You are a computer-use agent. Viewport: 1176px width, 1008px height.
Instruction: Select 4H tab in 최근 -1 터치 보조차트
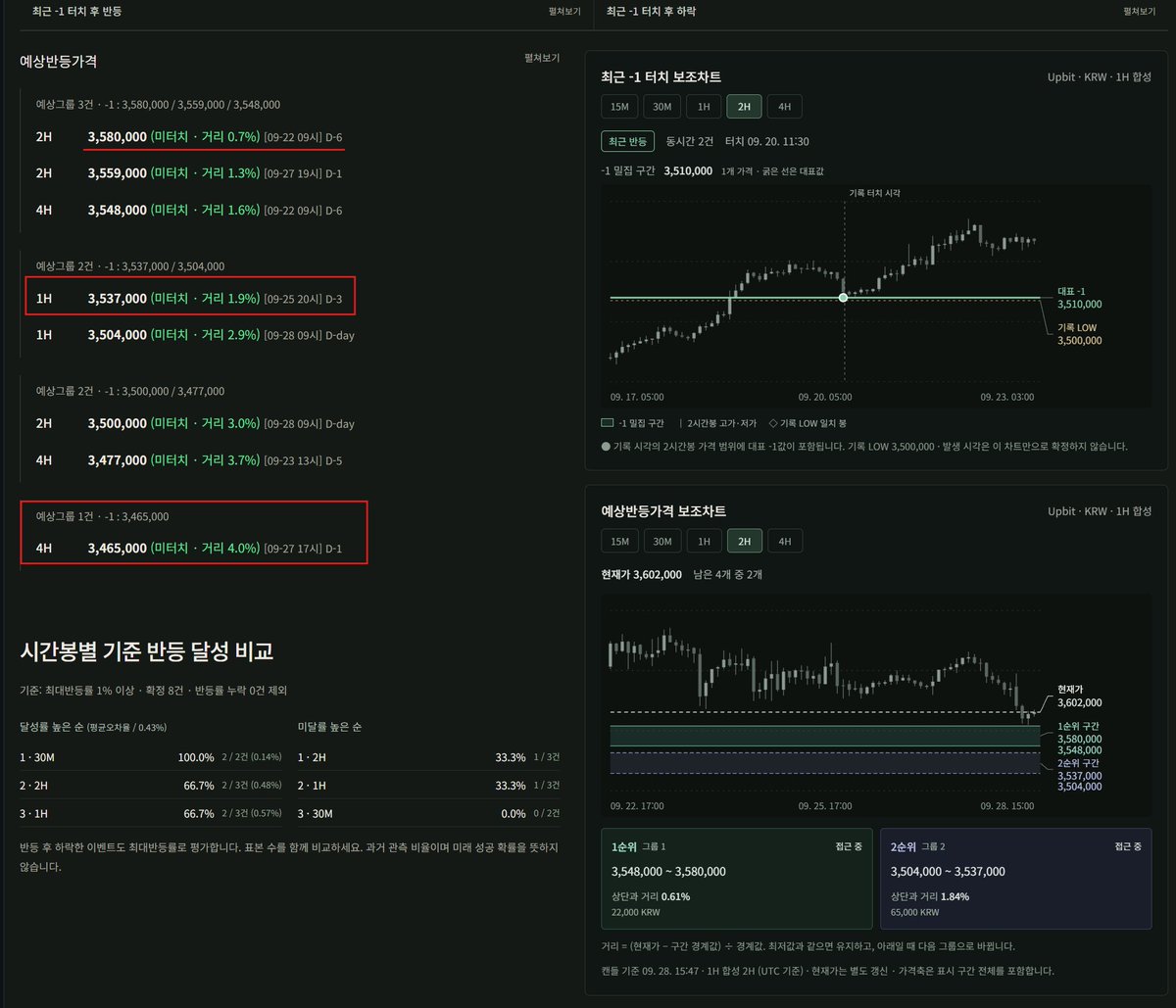(784, 107)
